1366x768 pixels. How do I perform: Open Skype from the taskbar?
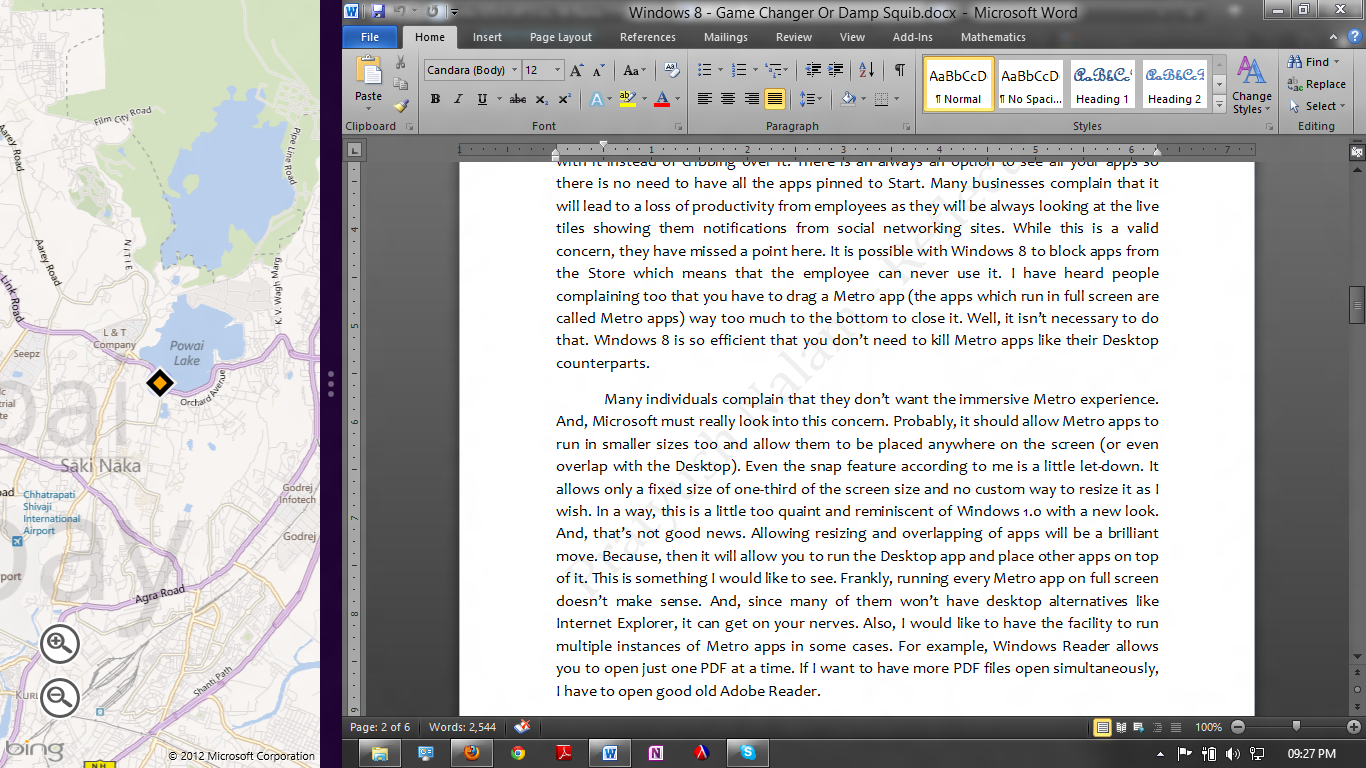tap(748, 753)
